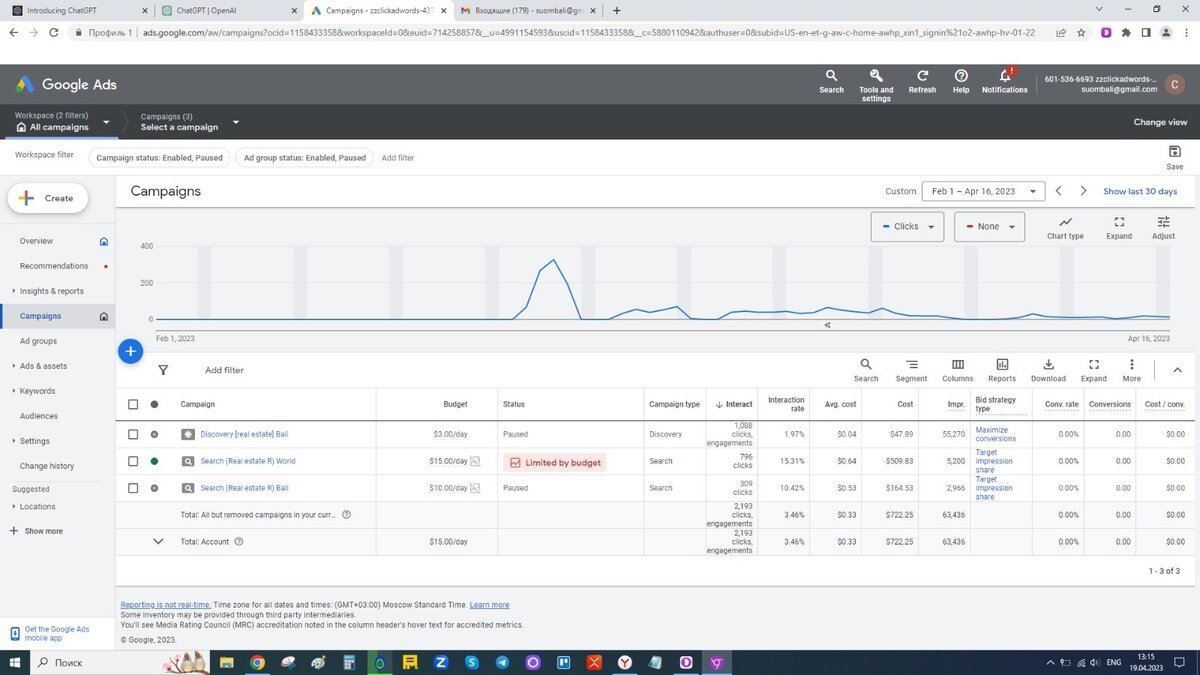The height and width of the screenshot is (675, 1200).
Task: Click the Change view button
Action: tap(1160, 122)
